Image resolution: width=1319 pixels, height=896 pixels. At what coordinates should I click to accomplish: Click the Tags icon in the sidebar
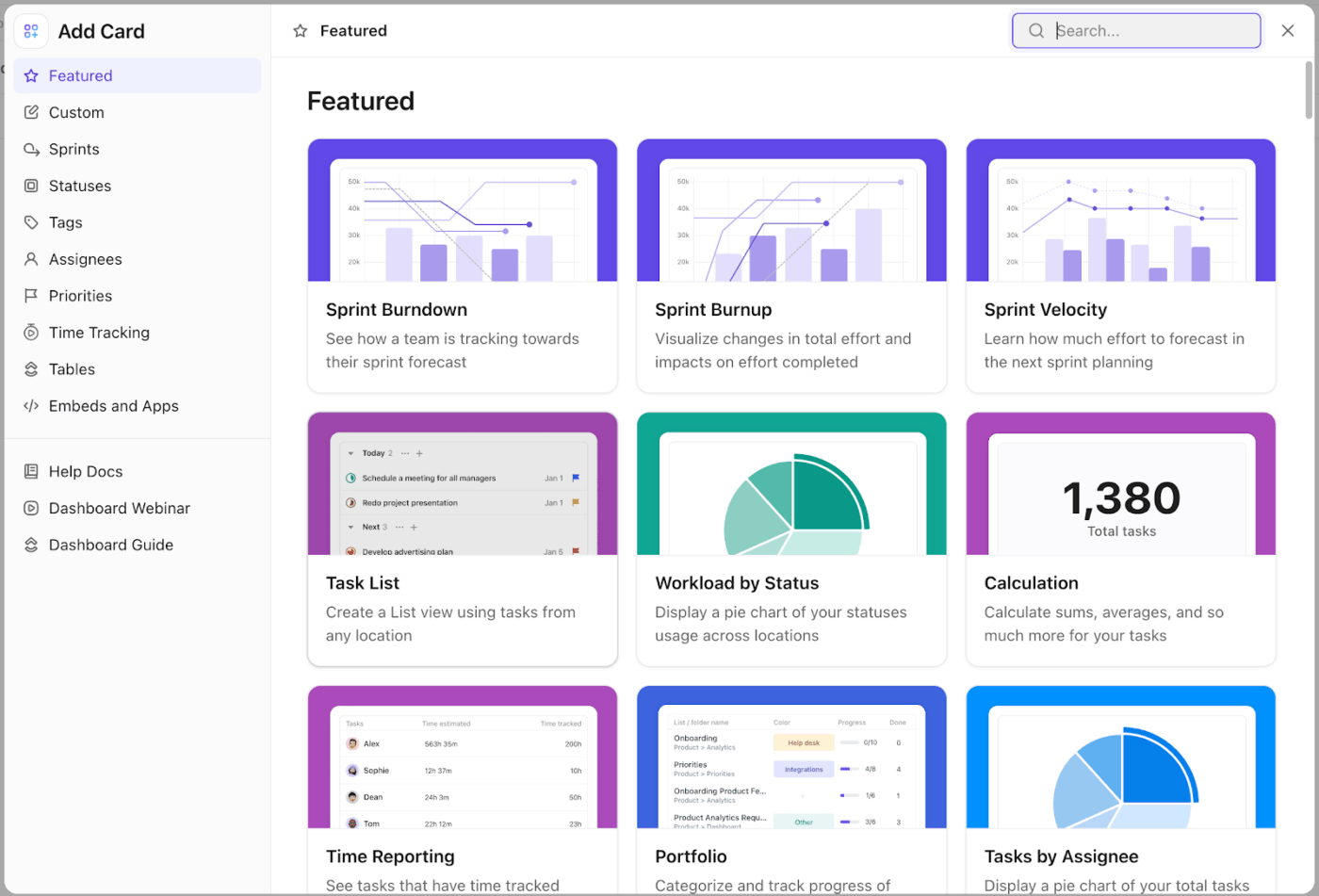(x=30, y=222)
